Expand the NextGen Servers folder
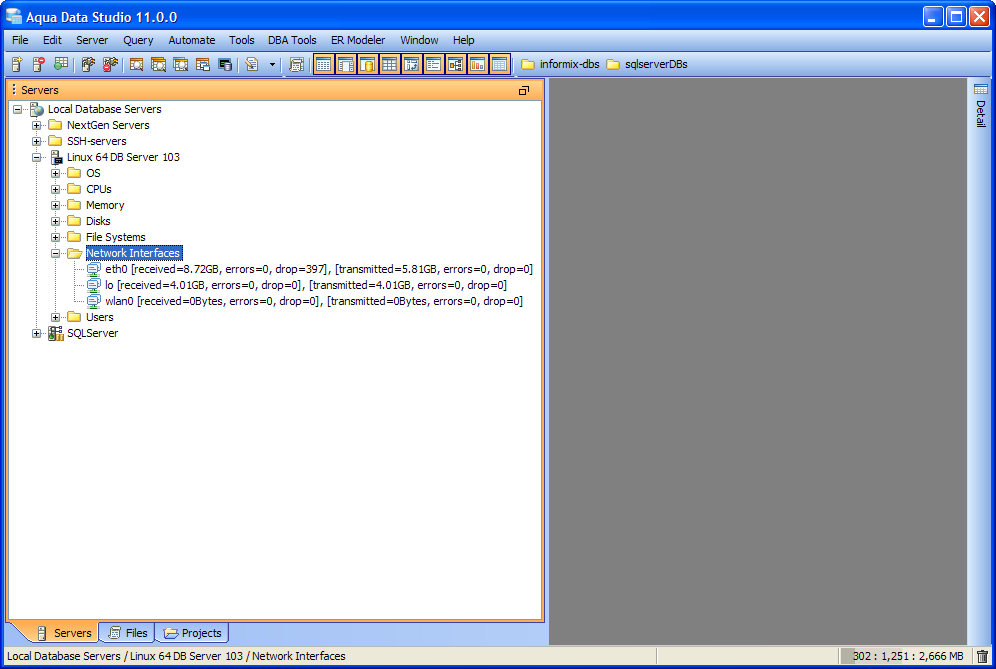996x669 pixels. click(x=37, y=125)
